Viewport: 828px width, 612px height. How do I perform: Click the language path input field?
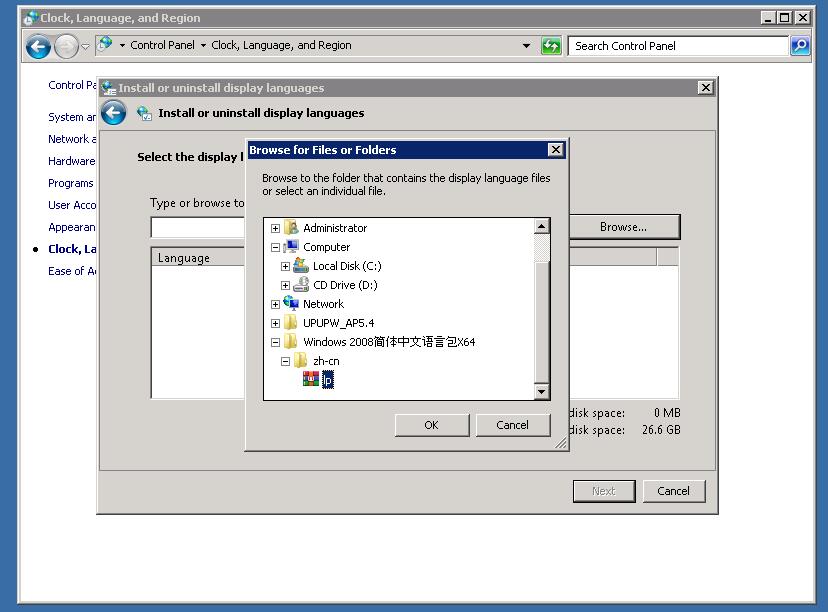[199, 228]
